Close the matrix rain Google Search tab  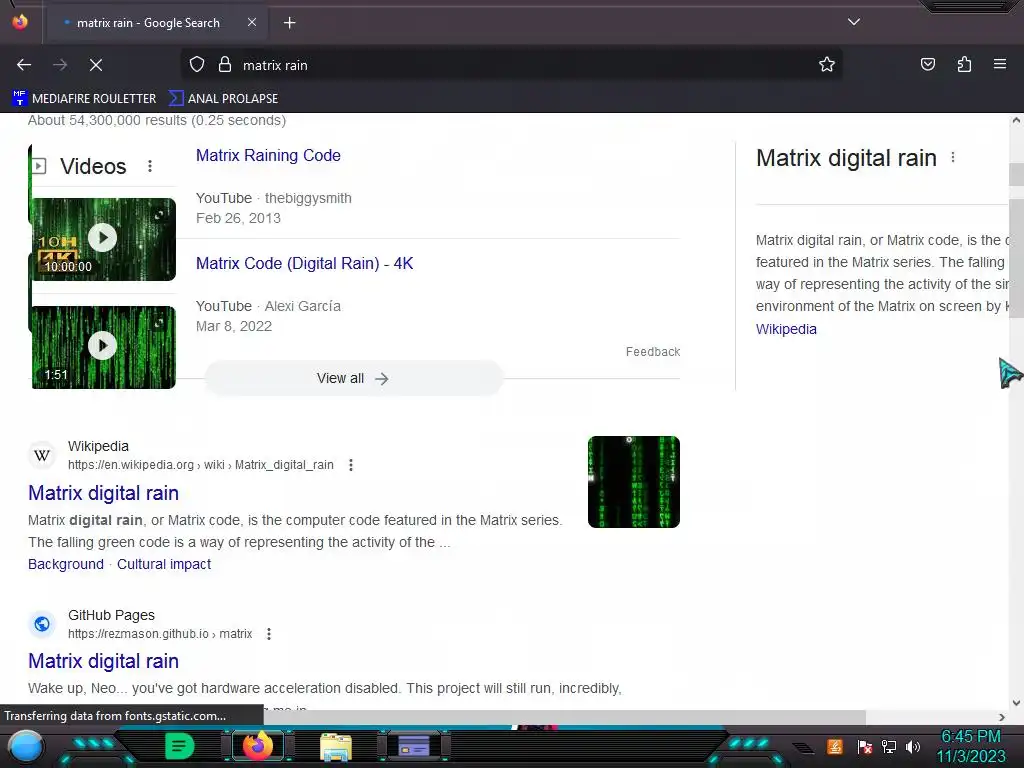(251, 22)
